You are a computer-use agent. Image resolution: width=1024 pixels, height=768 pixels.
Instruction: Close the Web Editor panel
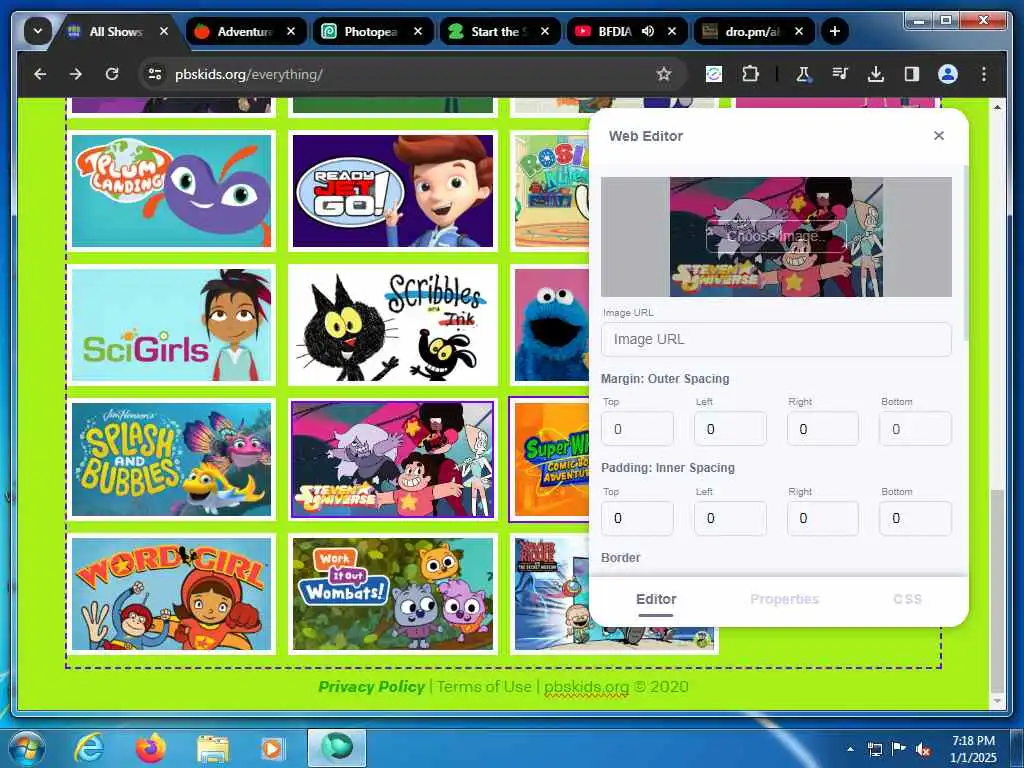coord(938,135)
